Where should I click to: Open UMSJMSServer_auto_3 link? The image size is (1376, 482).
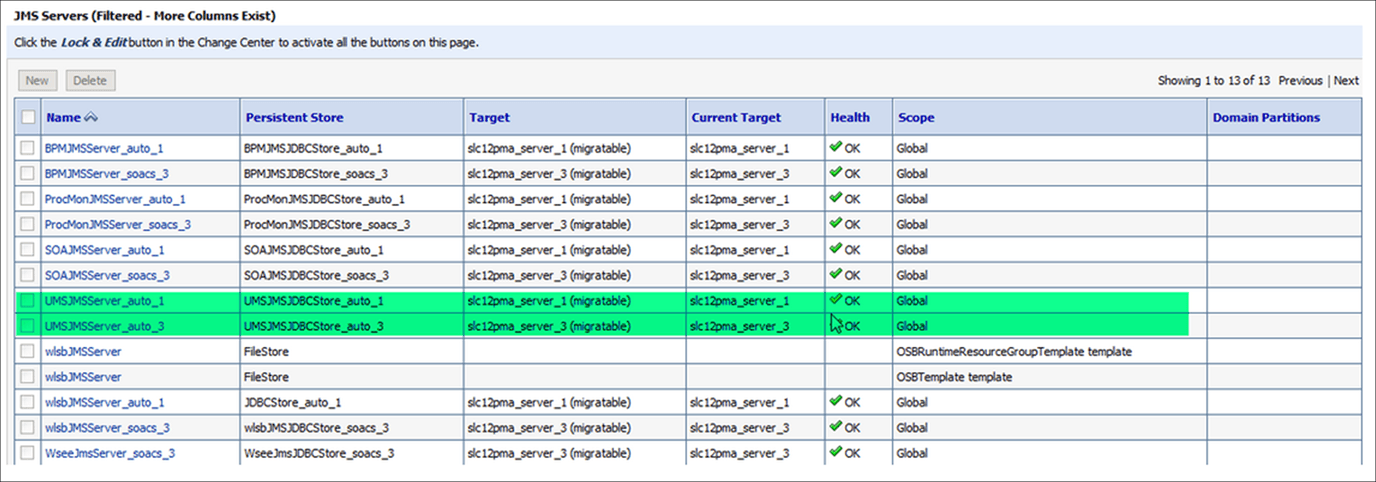point(105,326)
